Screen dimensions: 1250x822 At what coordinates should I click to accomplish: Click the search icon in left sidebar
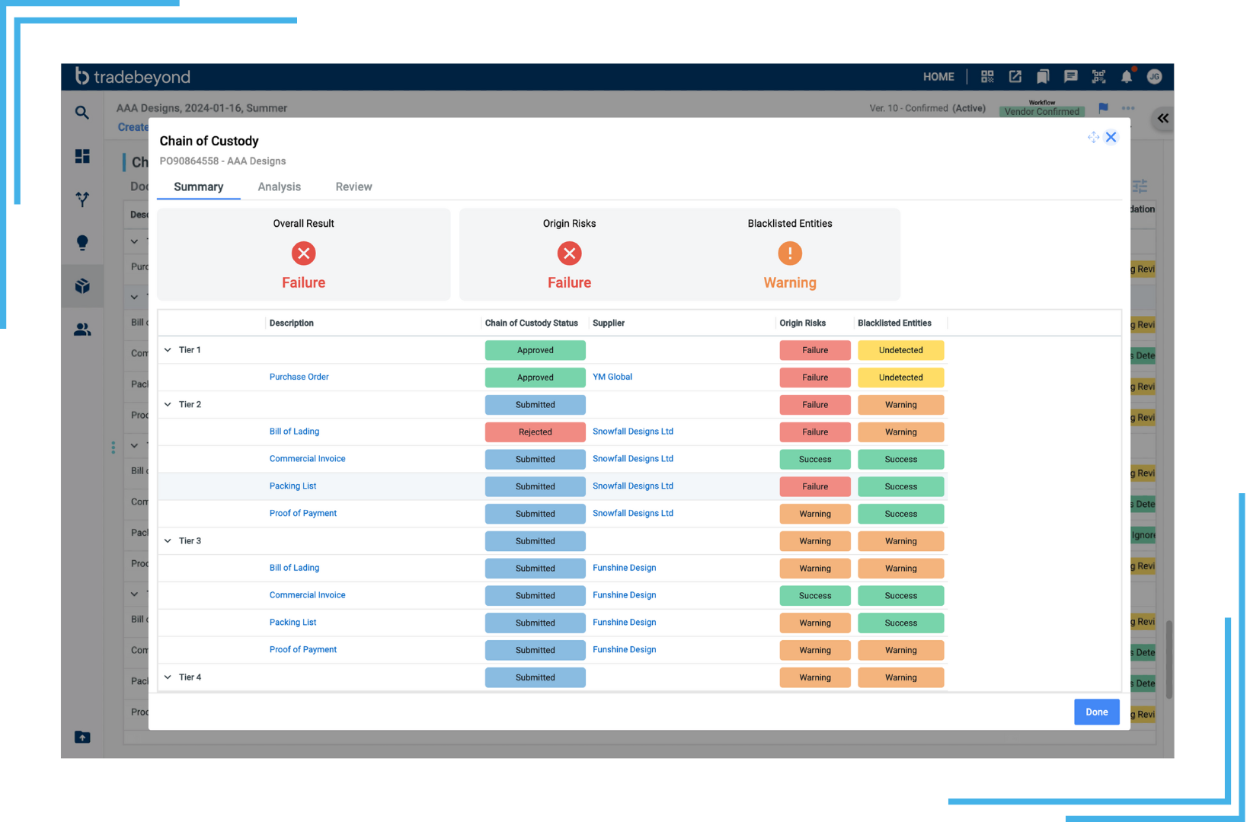click(x=82, y=113)
